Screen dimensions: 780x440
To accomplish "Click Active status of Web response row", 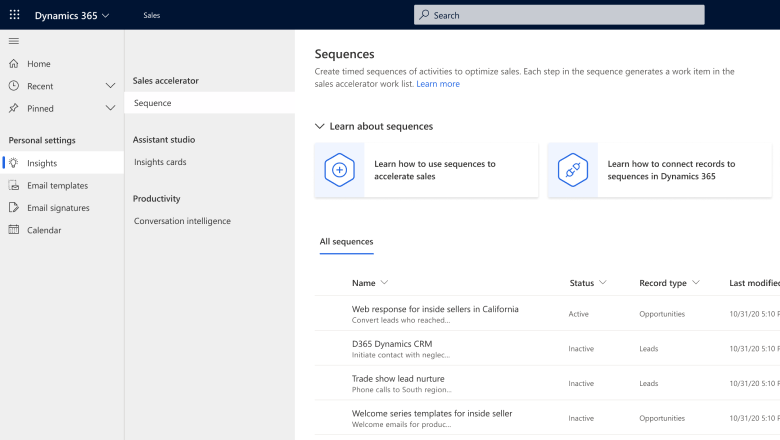I will pyautogui.click(x=579, y=314).
